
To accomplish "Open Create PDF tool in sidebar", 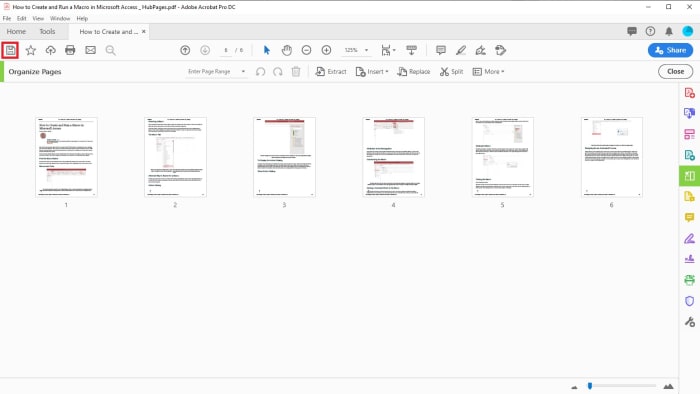I will click(x=689, y=93).
